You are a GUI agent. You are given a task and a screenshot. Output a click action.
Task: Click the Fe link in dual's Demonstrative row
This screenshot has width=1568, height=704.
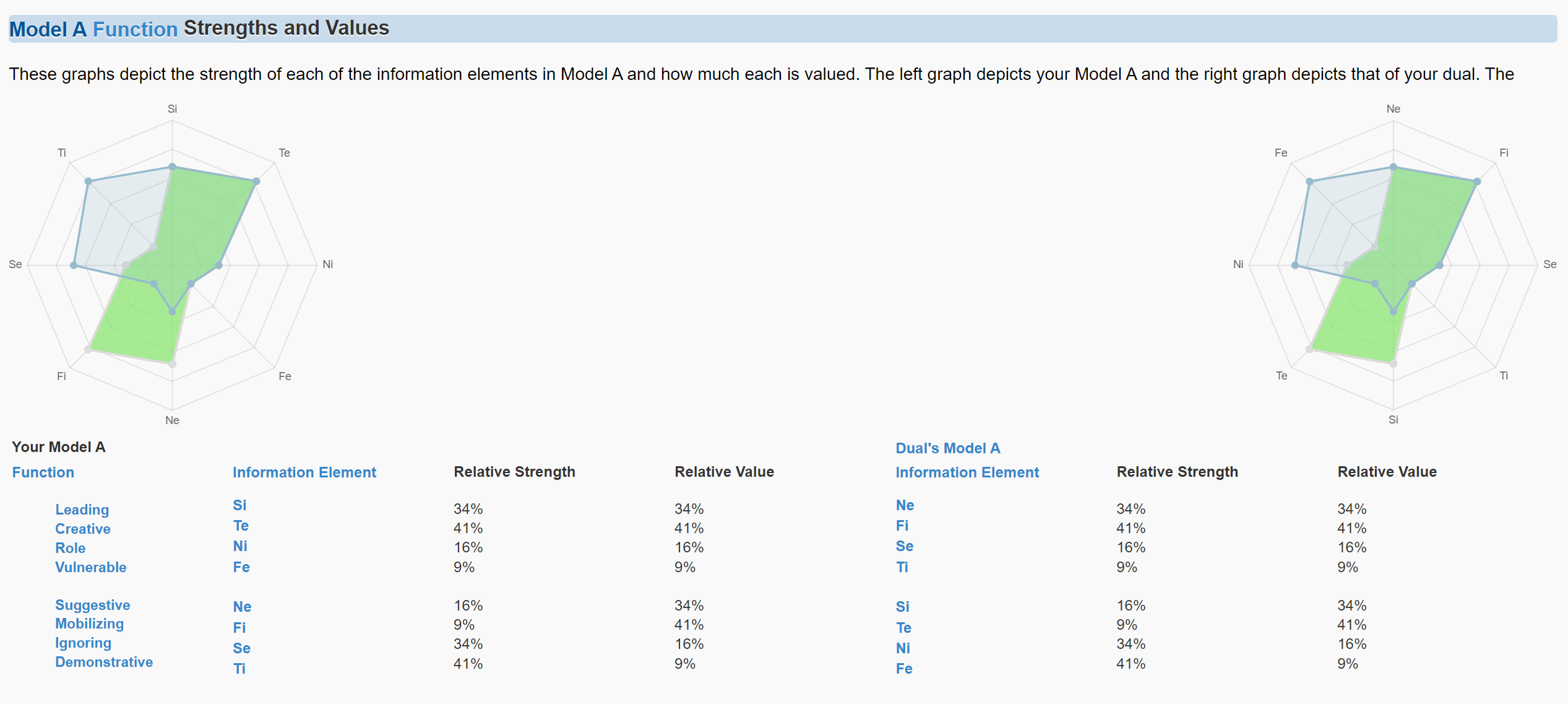904,669
